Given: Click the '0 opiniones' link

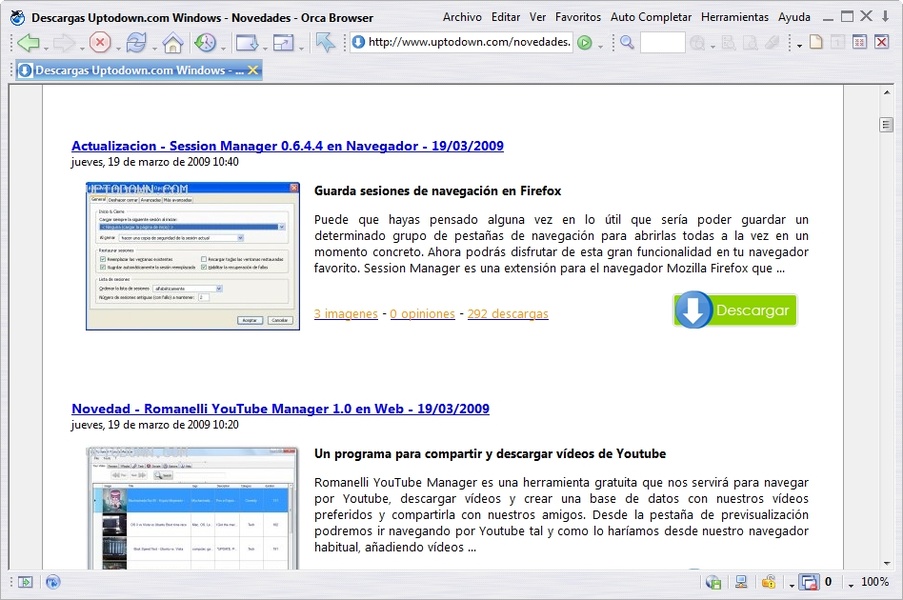Looking at the screenshot, I should 422,314.
